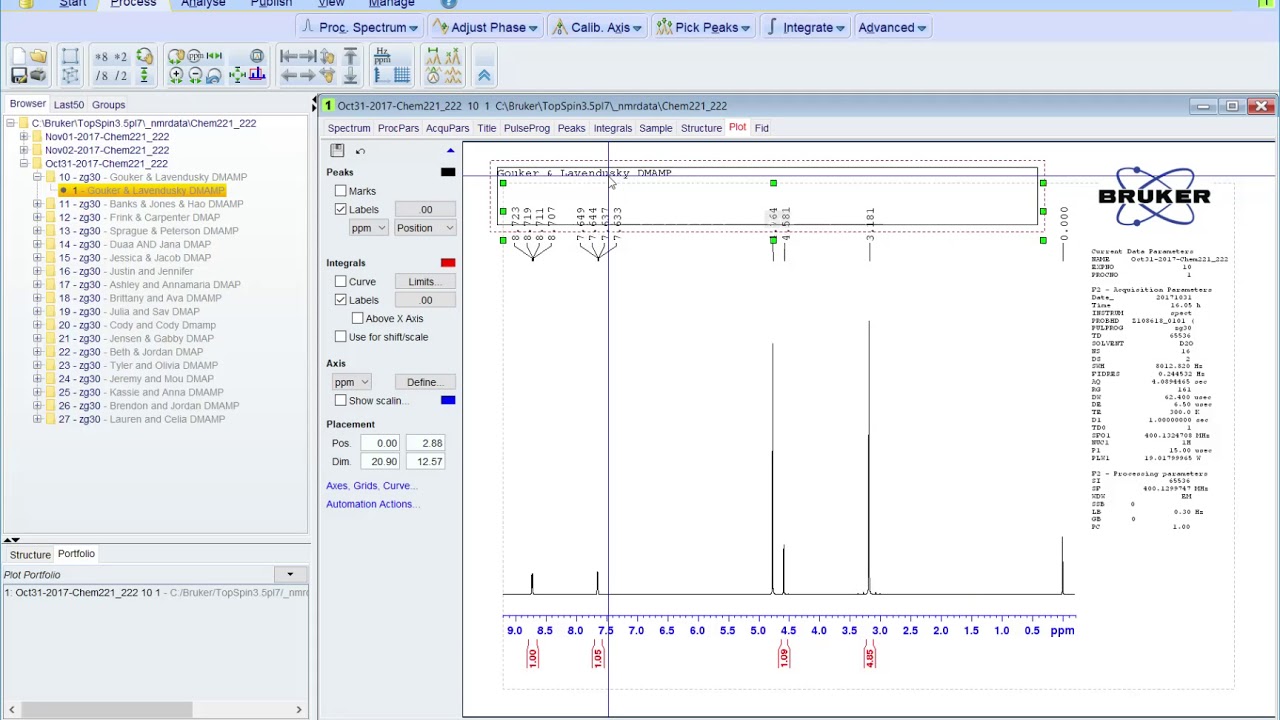The height and width of the screenshot is (720, 1280).
Task: Print with the printer toolbar icon
Action: 38,76
